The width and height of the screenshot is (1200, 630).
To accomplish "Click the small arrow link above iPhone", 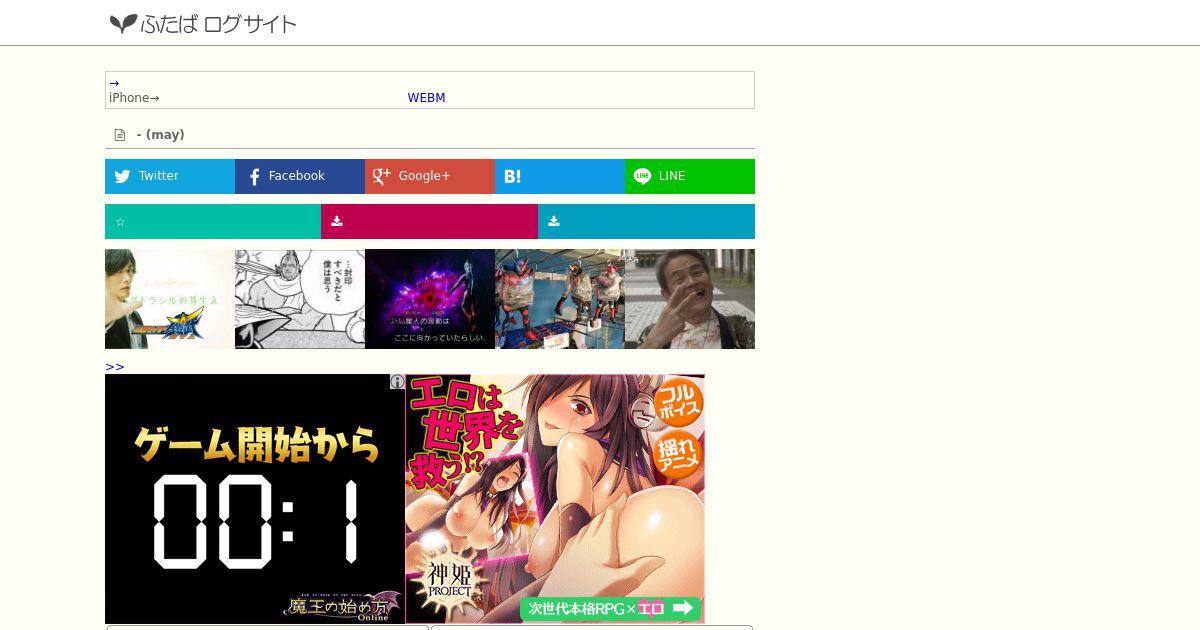I will (114, 83).
